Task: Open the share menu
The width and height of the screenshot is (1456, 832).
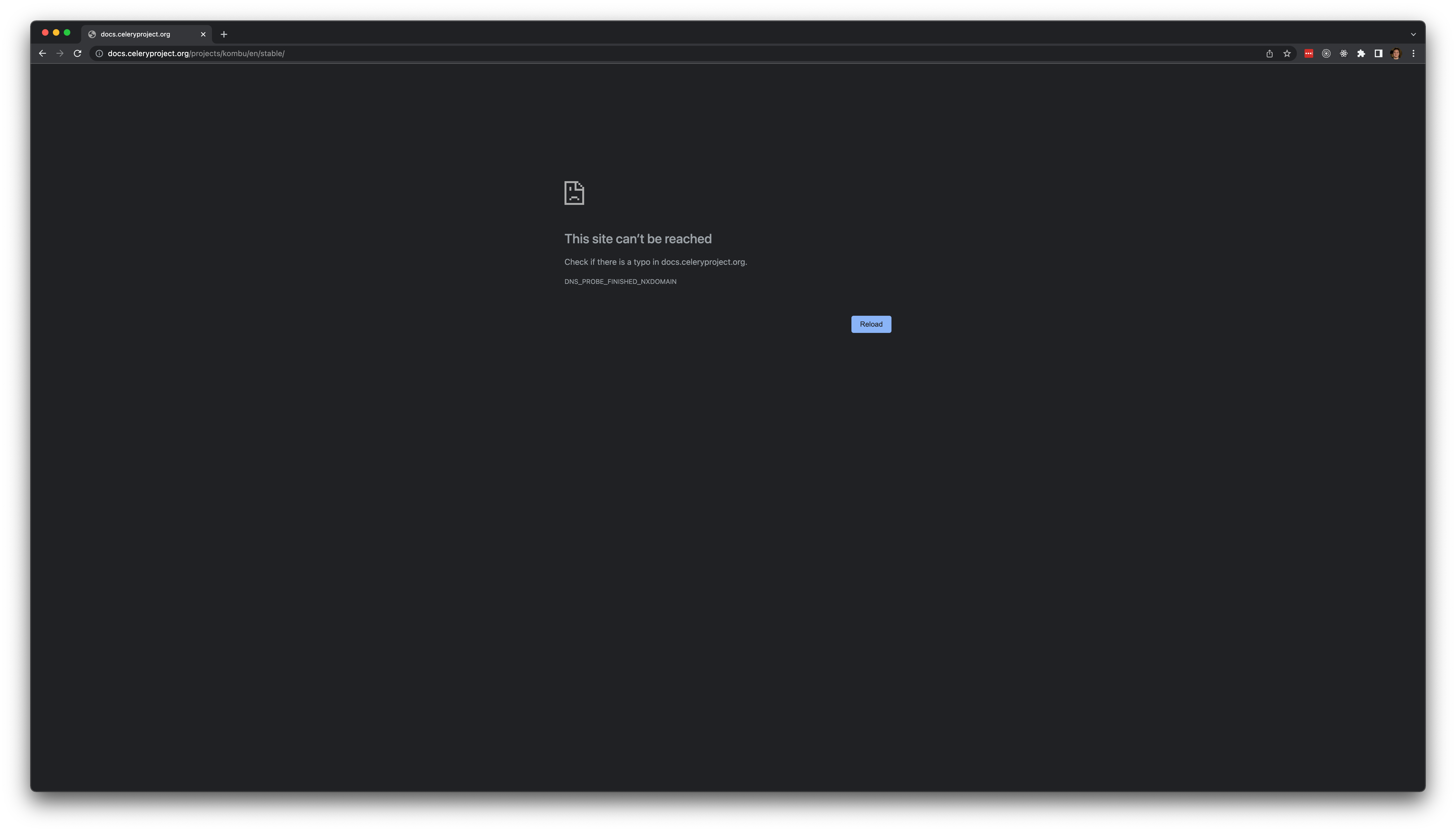Action: click(1270, 53)
